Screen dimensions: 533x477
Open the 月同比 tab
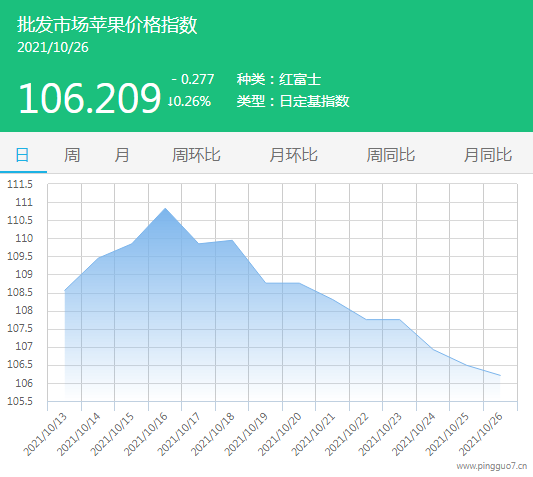pyautogui.click(x=488, y=155)
